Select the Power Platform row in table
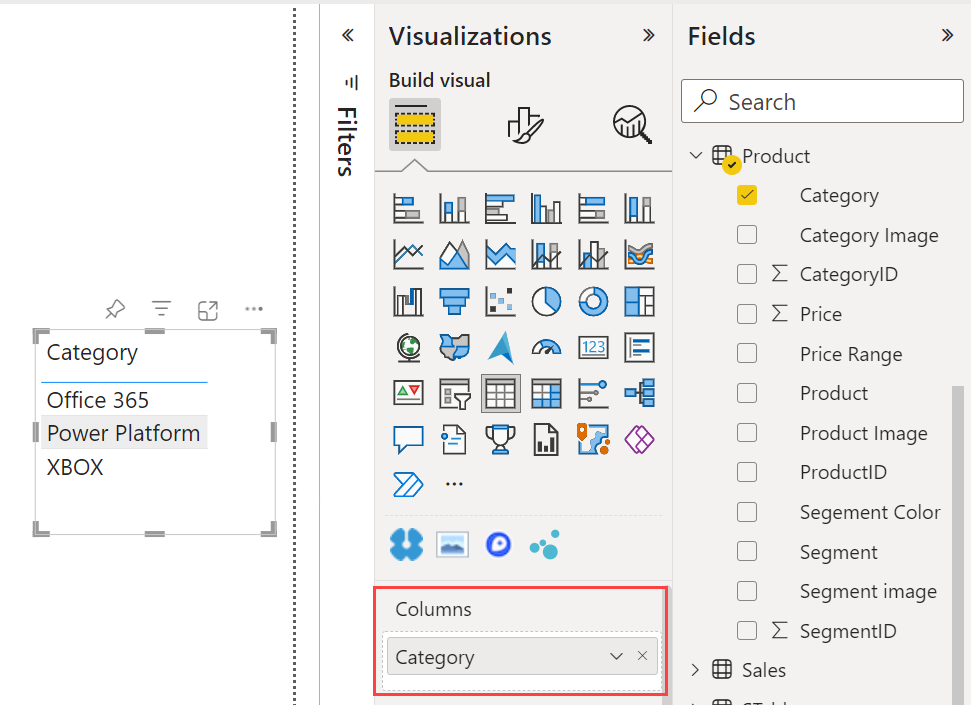 [x=124, y=433]
